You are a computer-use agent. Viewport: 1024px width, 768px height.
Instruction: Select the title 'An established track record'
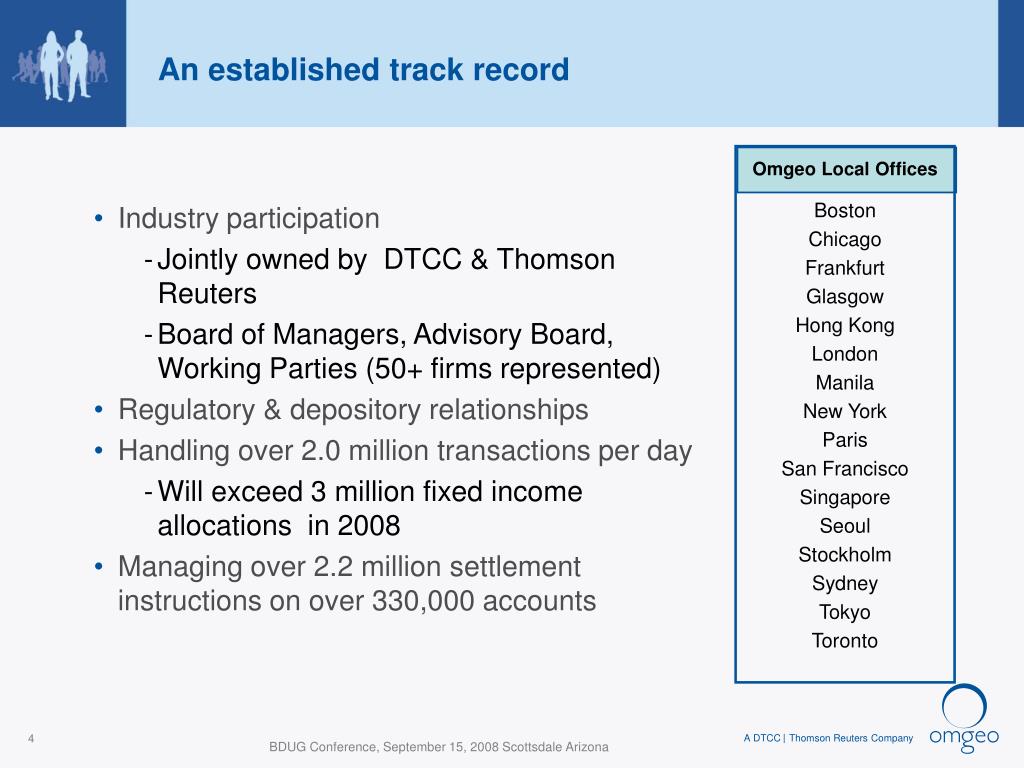tap(364, 69)
